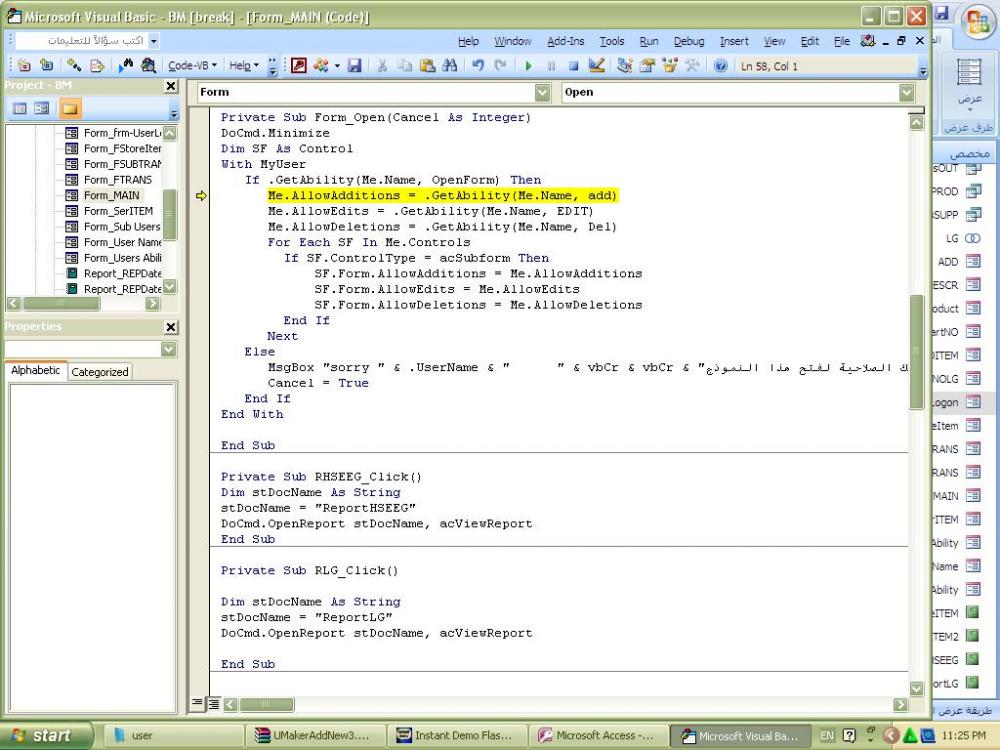Click the Microsoft Access taskbar button
The image size is (1000, 750).
pyautogui.click(x=598, y=736)
